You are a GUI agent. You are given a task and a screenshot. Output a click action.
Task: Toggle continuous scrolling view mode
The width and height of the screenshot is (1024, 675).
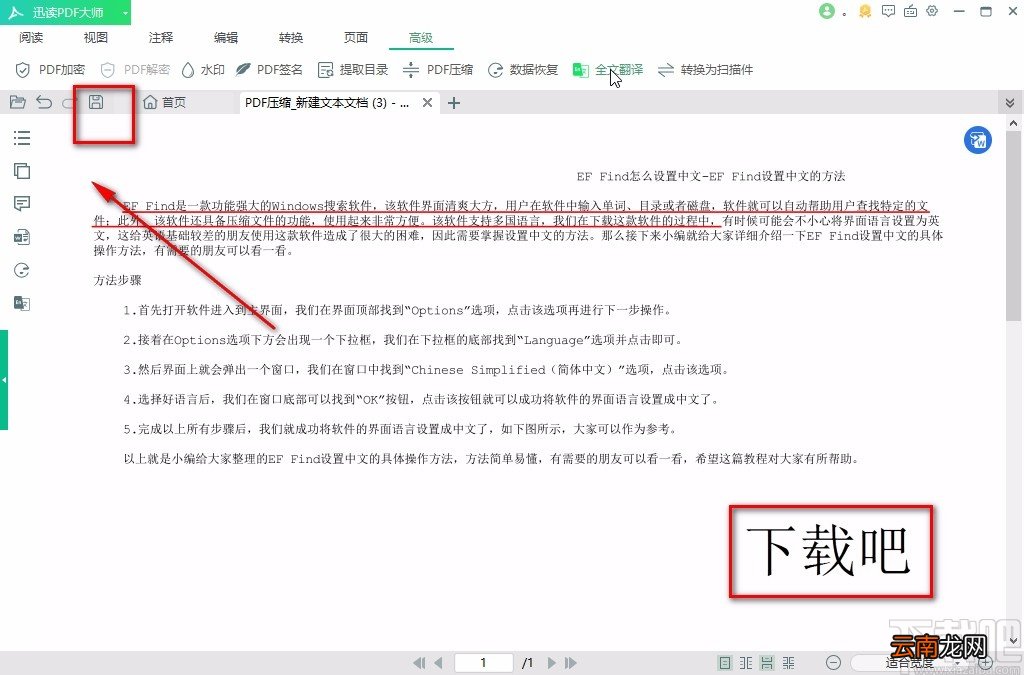[767, 663]
